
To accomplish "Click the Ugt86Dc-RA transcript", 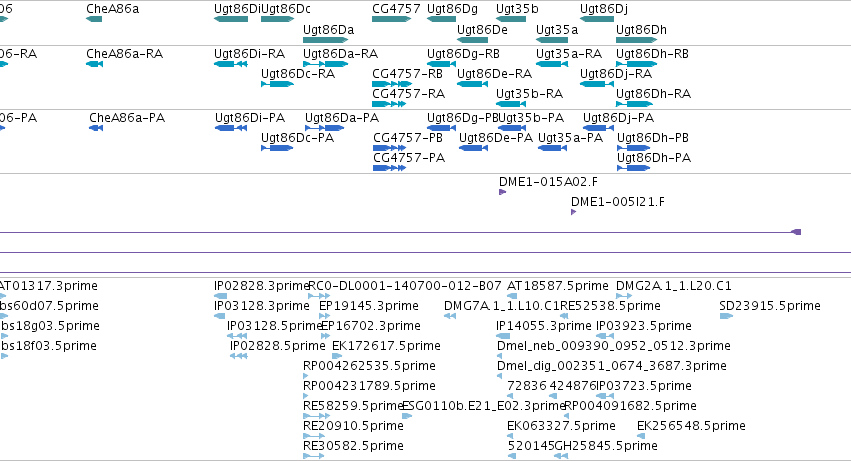I will click(x=277, y=84).
